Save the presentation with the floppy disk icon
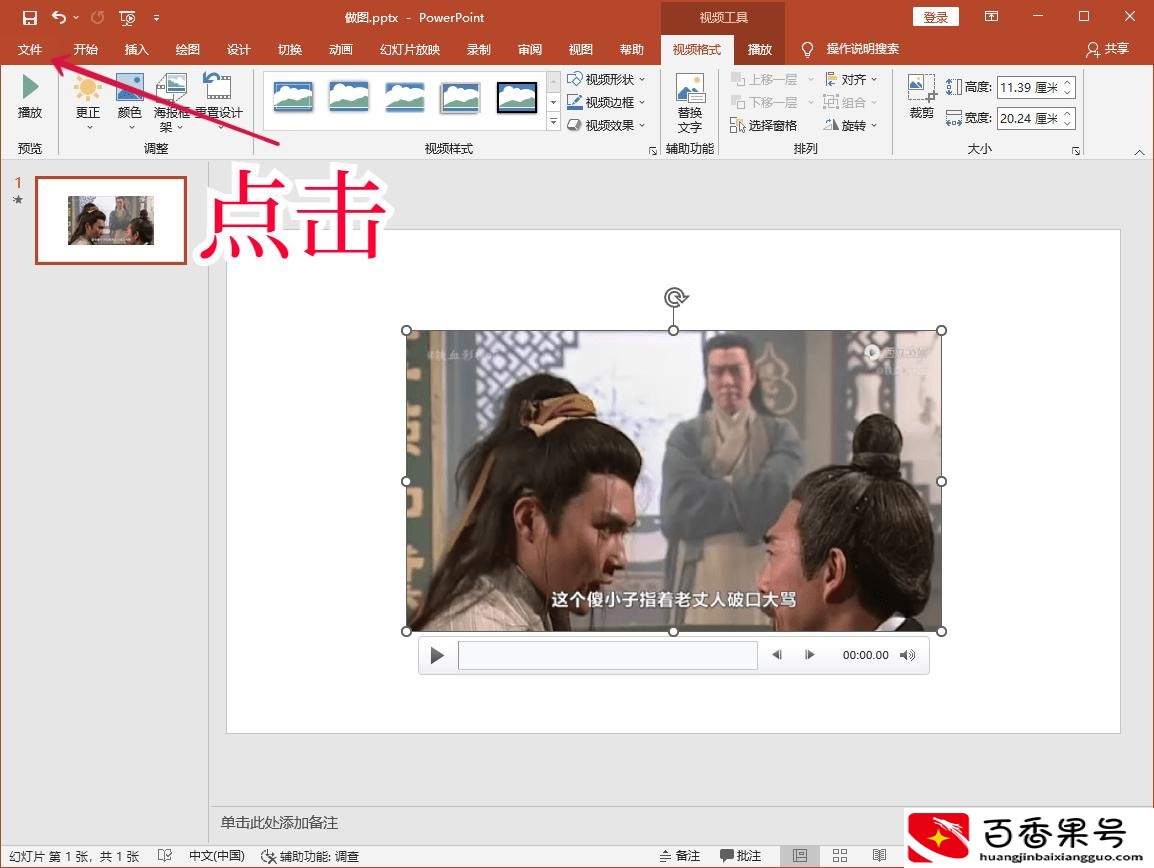This screenshot has width=1154, height=868. coord(29,17)
